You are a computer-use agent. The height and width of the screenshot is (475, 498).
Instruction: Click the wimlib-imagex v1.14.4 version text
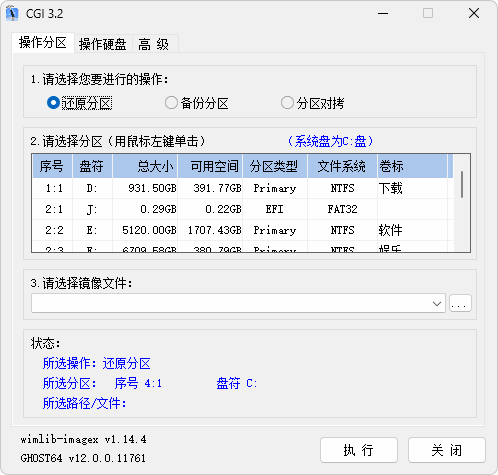(83, 439)
